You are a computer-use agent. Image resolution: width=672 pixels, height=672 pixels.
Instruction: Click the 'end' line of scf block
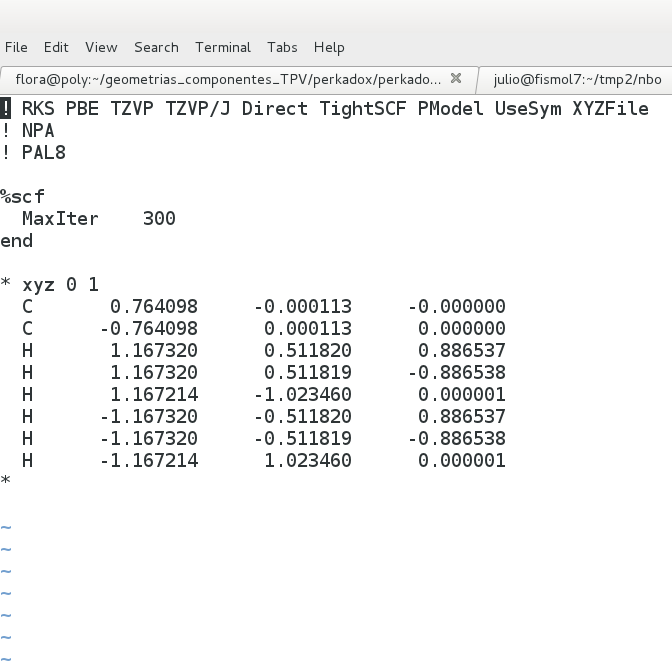point(17,241)
